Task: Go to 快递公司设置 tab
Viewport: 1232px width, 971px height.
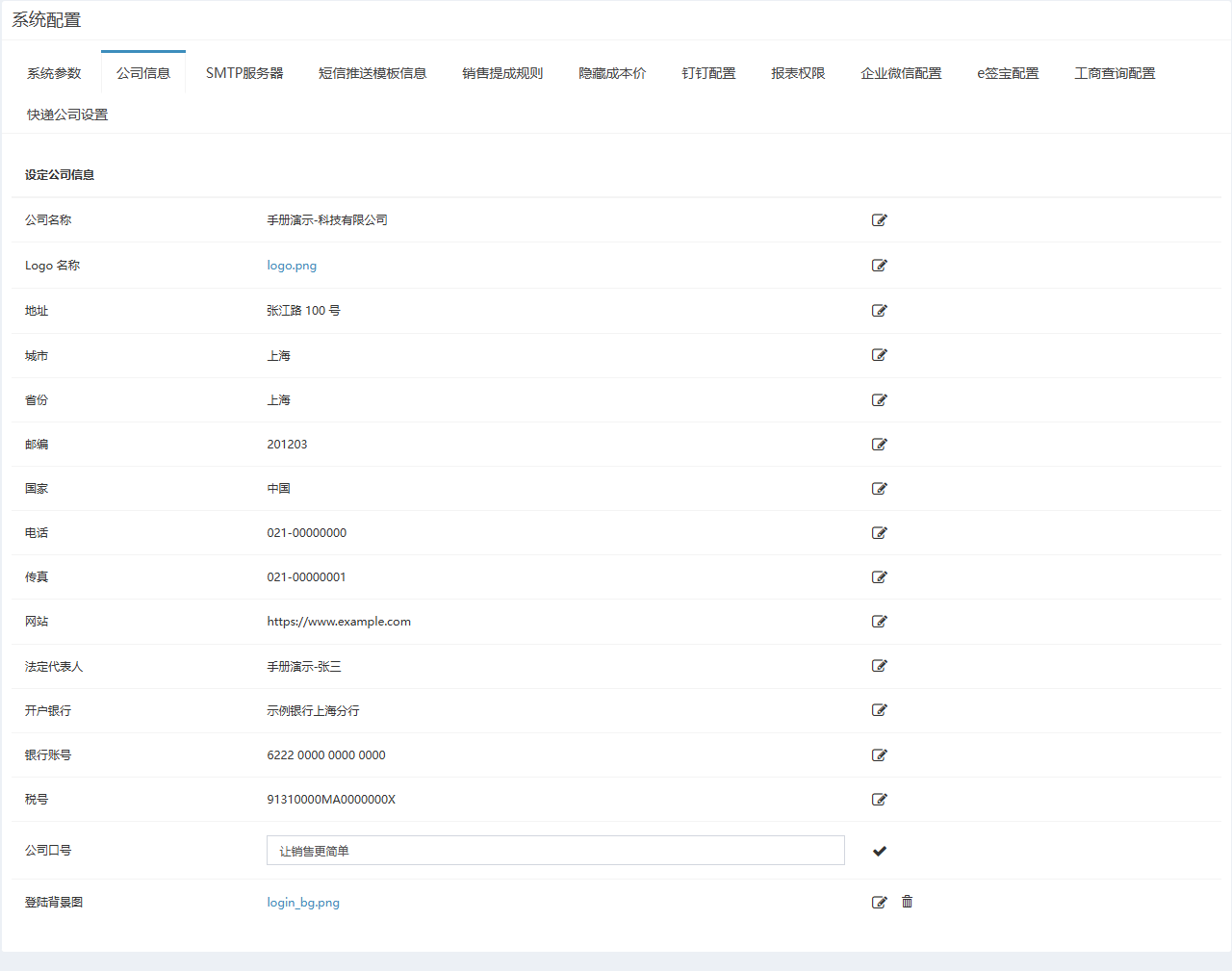Action: [x=67, y=115]
